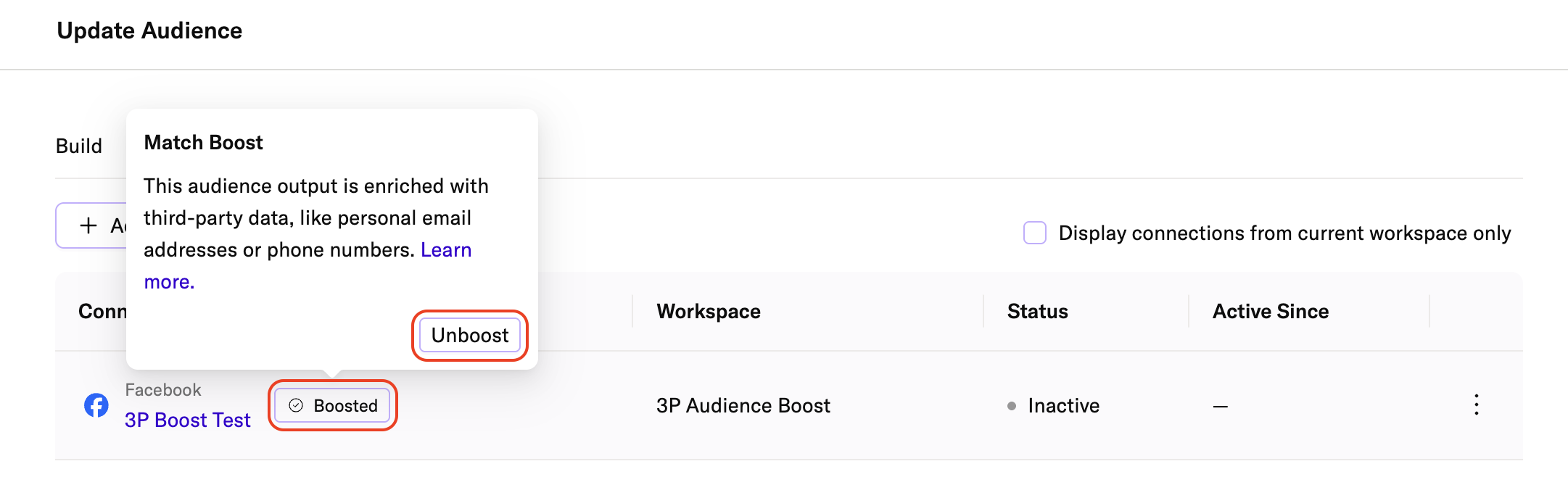Click the plus icon on add button
Viewport: 1568px width, 477px height.
point(88,226)
